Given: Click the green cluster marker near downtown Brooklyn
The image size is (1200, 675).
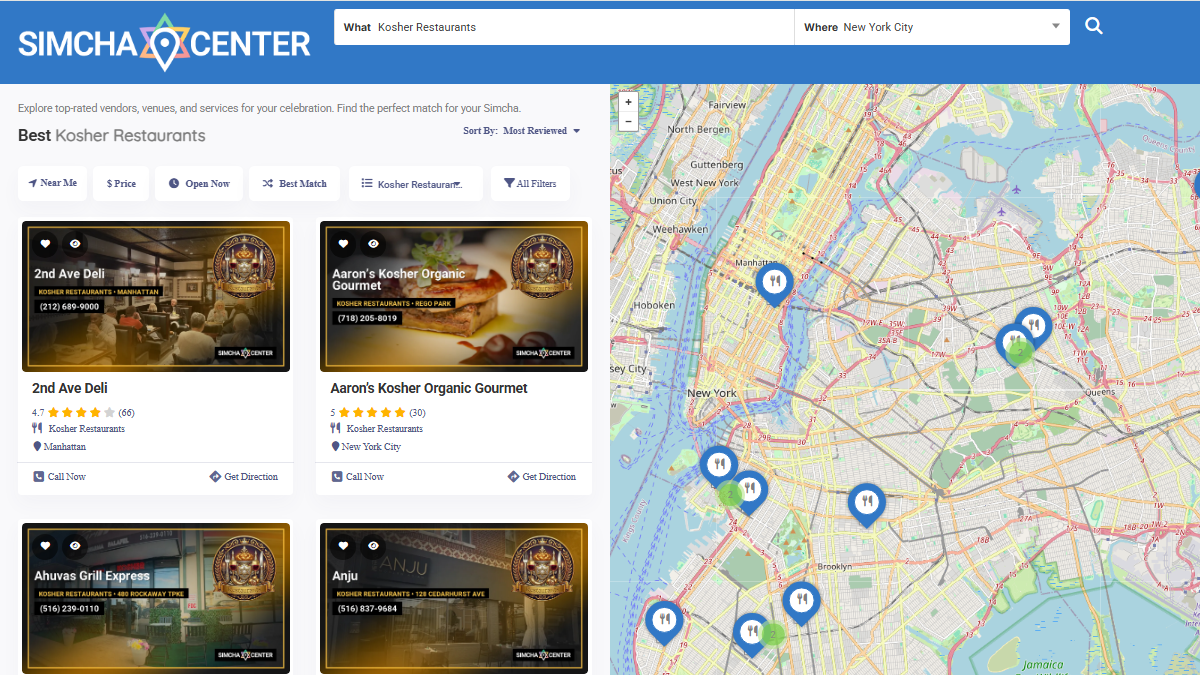Looking at the screenshot, I should (x=730, y=493).
